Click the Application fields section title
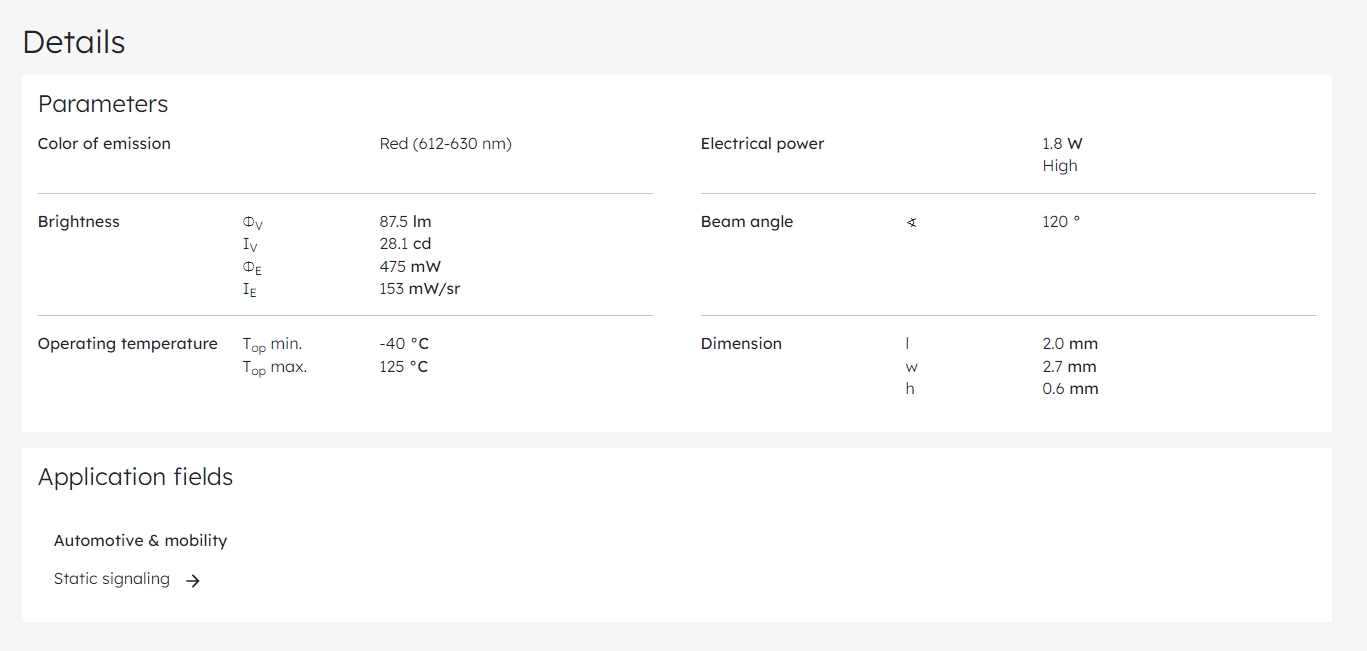The width and height of the screenshot is (1367, 651). (136, 477)
